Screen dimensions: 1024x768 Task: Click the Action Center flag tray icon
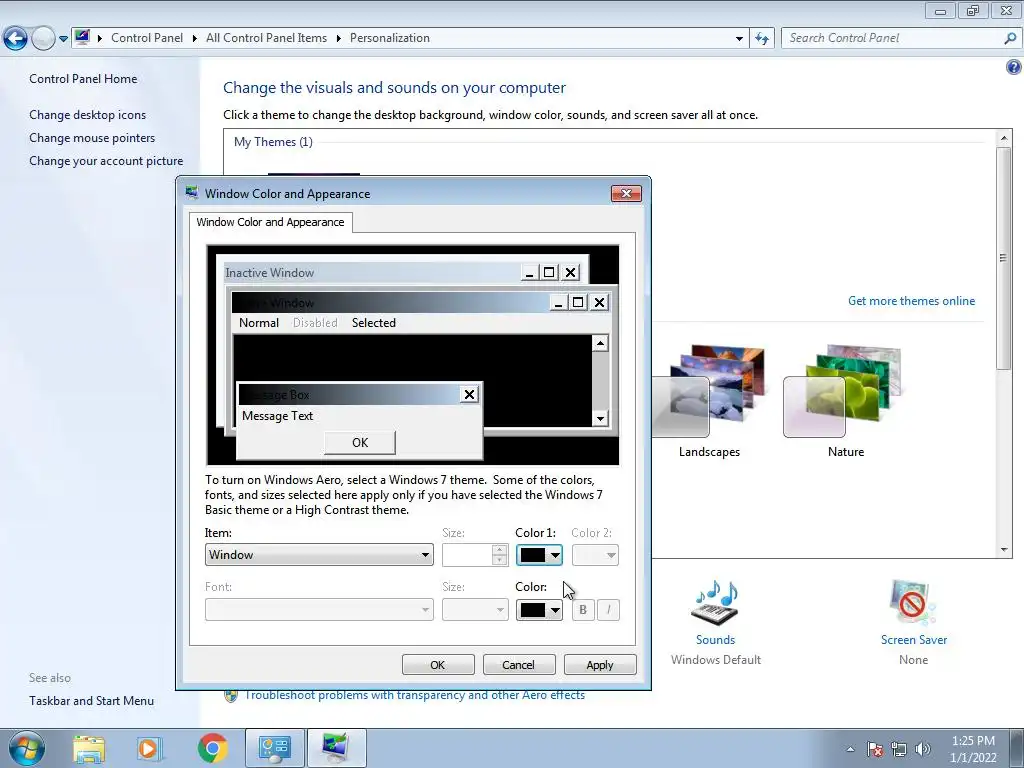coord(875,749)
